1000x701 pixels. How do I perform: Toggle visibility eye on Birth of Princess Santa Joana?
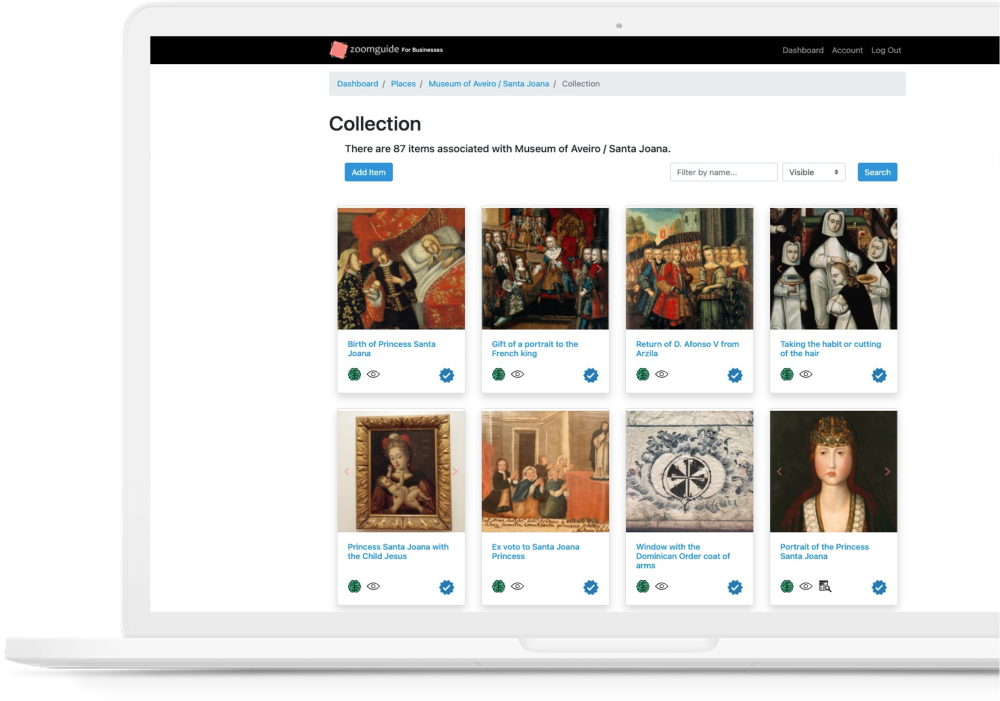(x=374, y=374)
